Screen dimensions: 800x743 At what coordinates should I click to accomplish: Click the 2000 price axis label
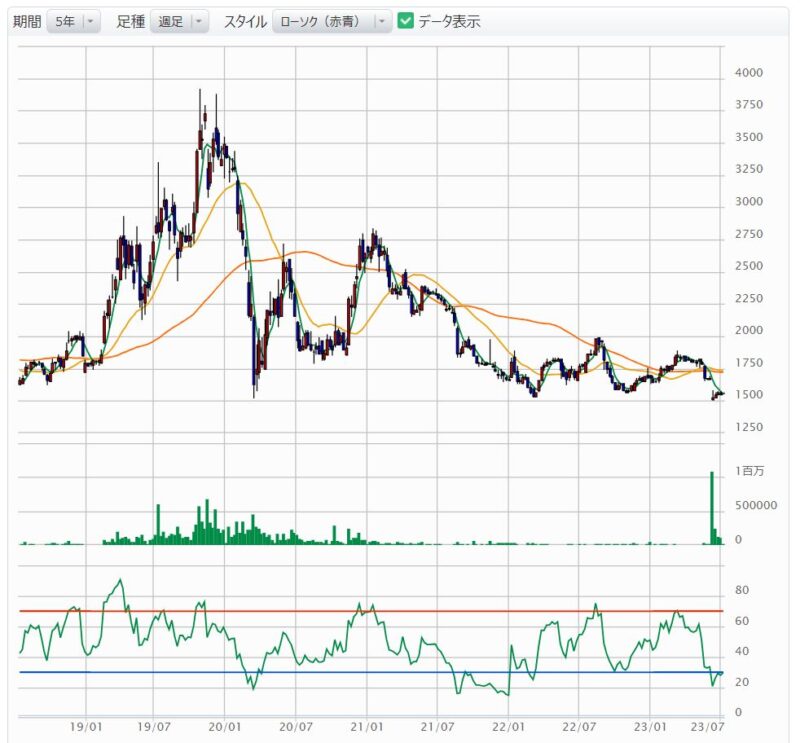pos(748,330)
